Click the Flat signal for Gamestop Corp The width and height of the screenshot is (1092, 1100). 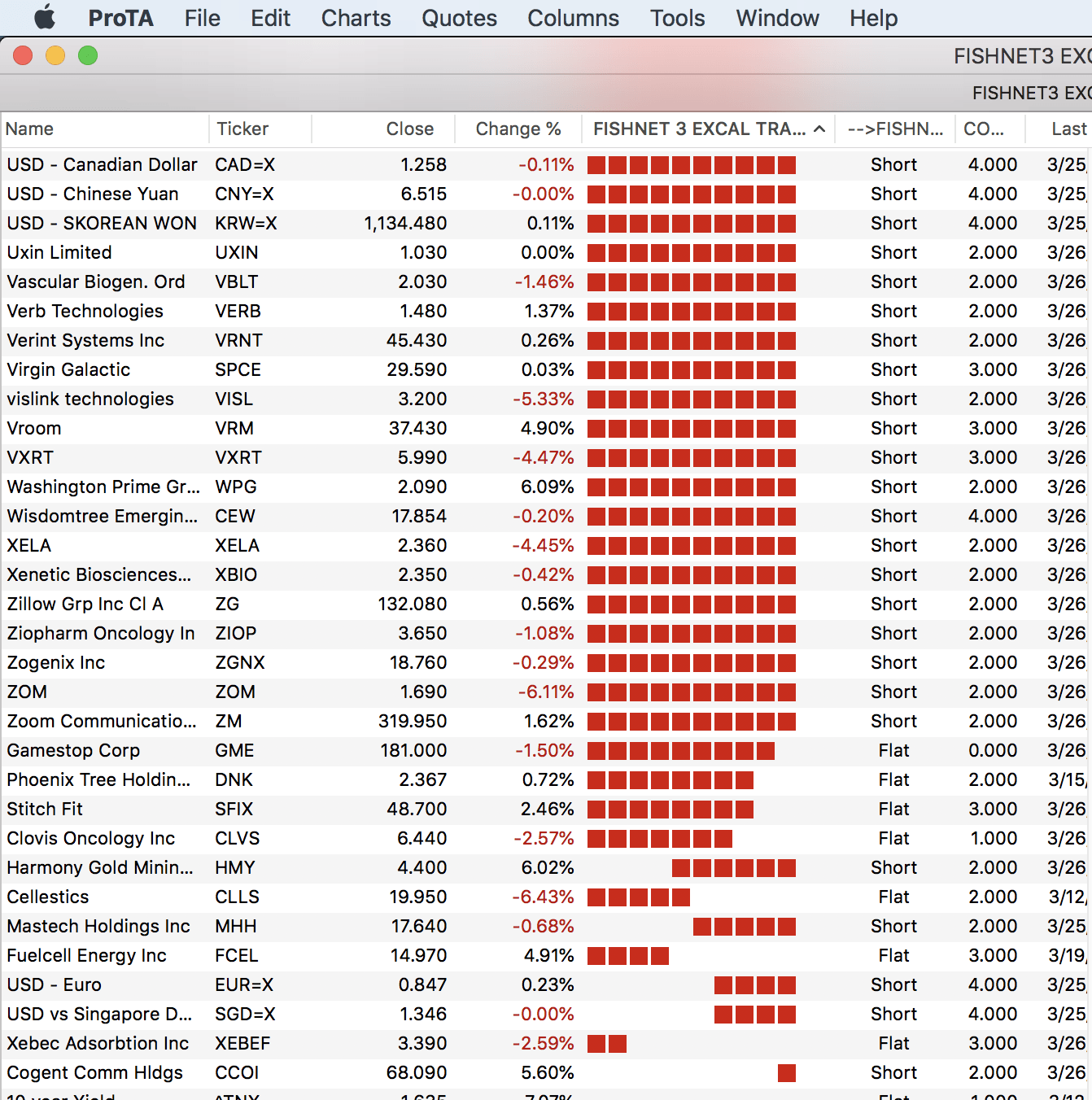tap(893, 750)
